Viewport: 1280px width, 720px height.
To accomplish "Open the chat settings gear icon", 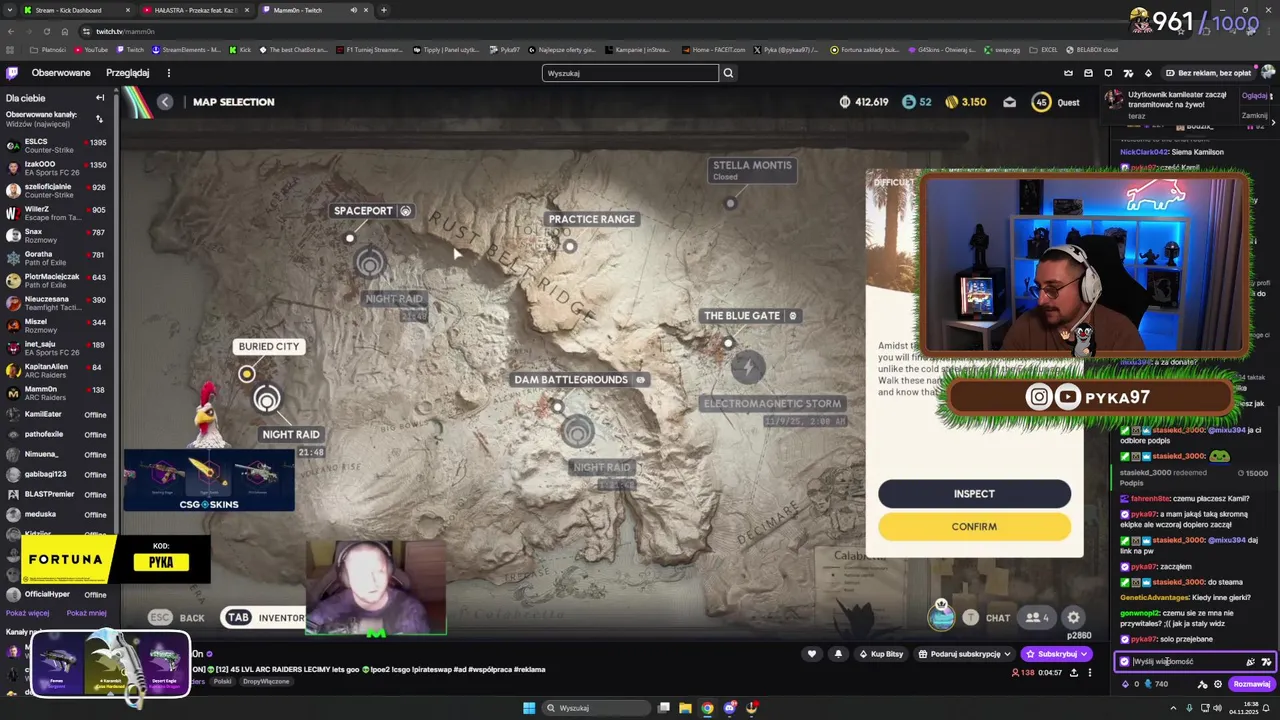I will (x=1218, y=684).
